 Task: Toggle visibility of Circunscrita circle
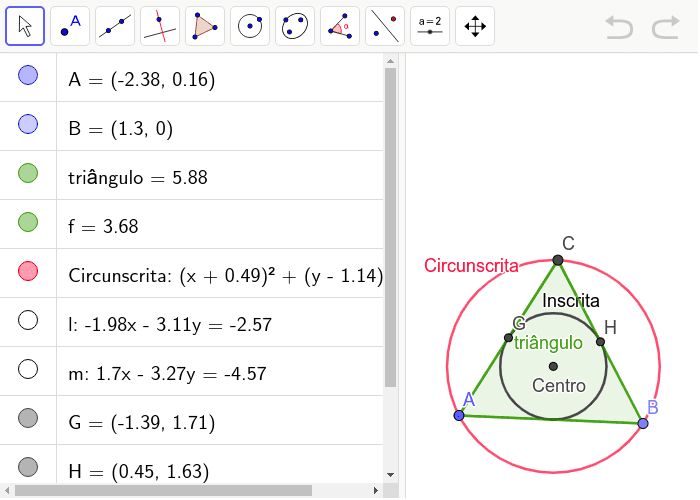(28, 271)
